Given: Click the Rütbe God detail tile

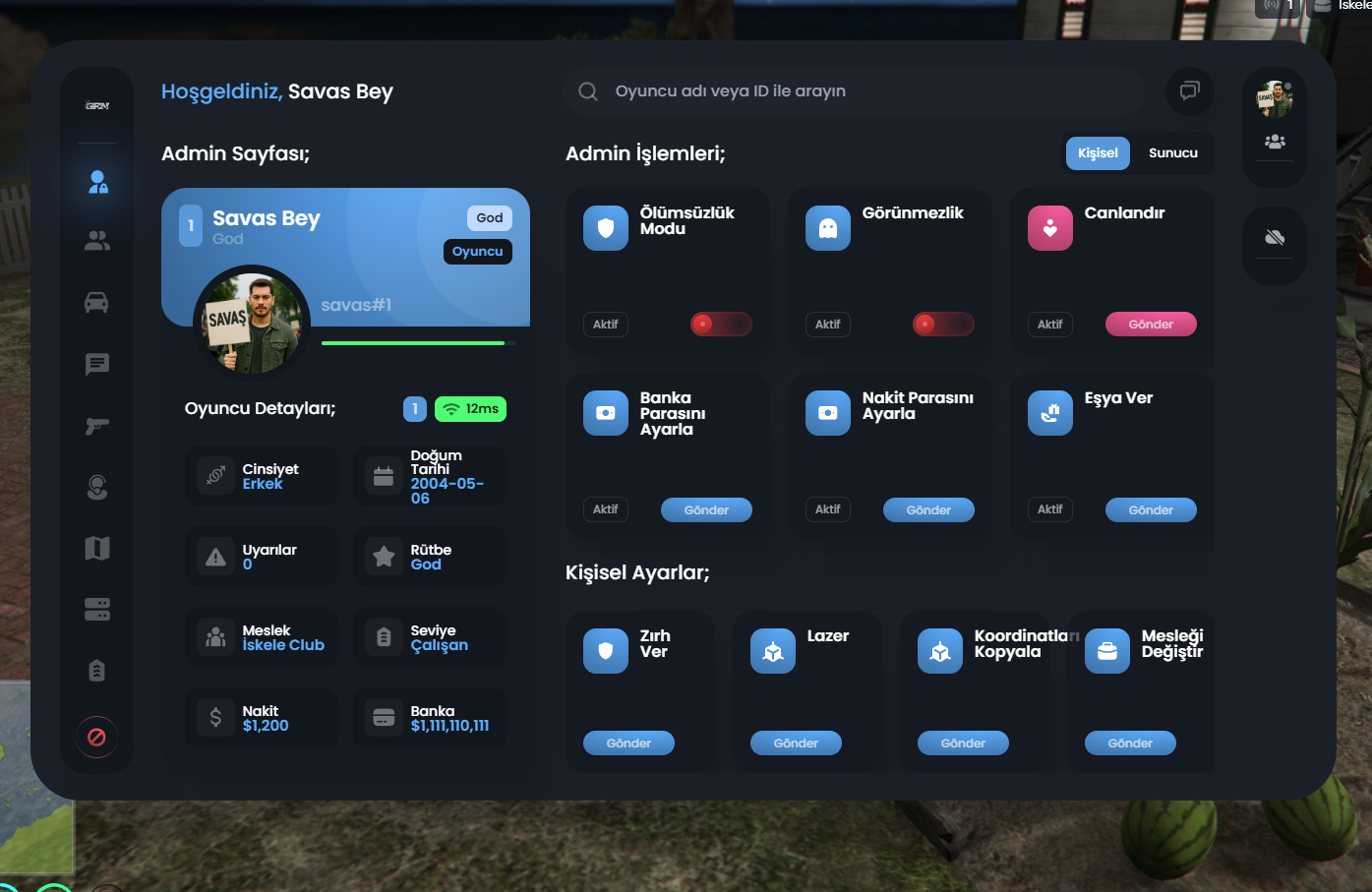Looking at the screenshot, I should pyautogui.click(x=430, y=558).
